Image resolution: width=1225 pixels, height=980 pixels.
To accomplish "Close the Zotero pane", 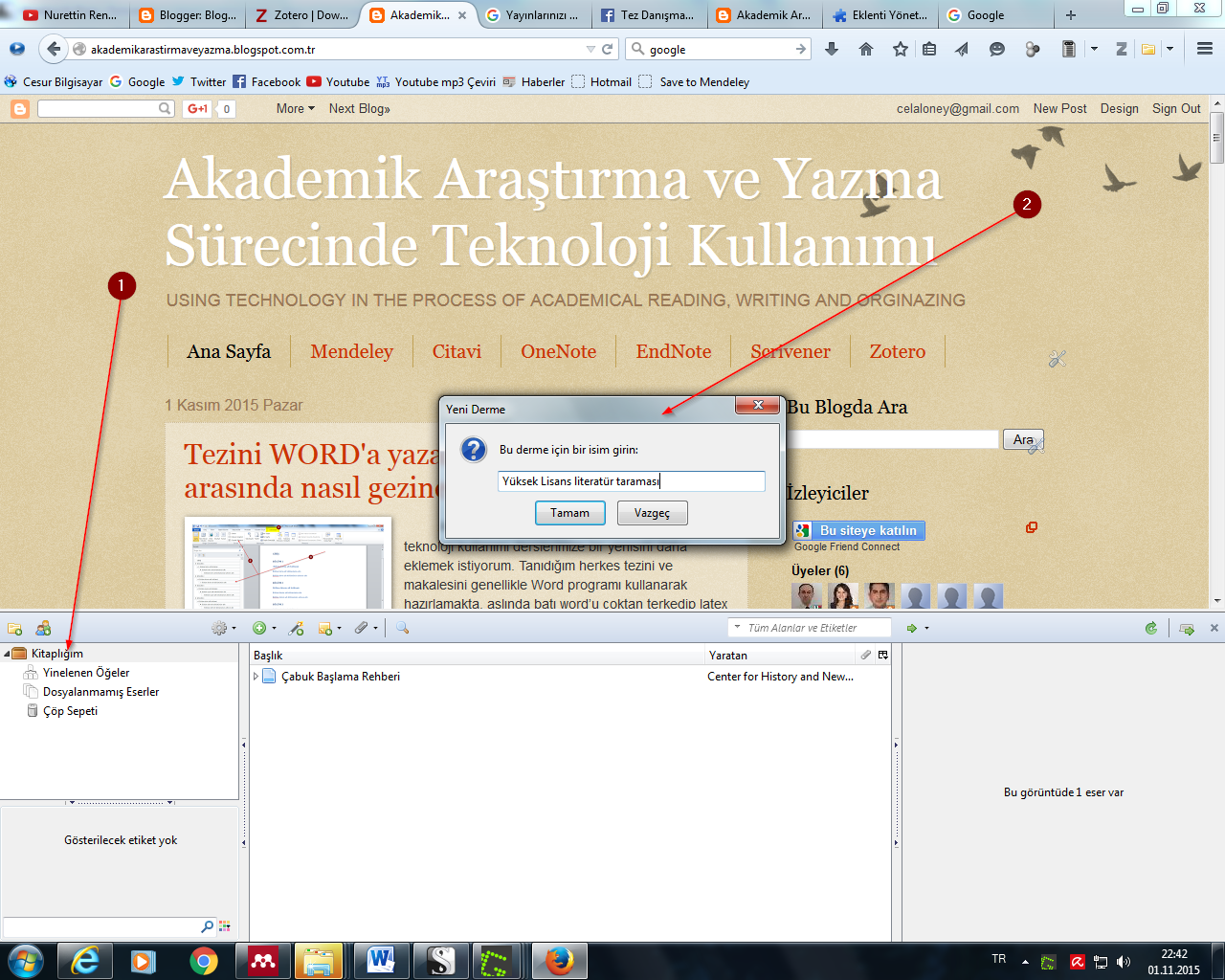I will click(1214, 628).
